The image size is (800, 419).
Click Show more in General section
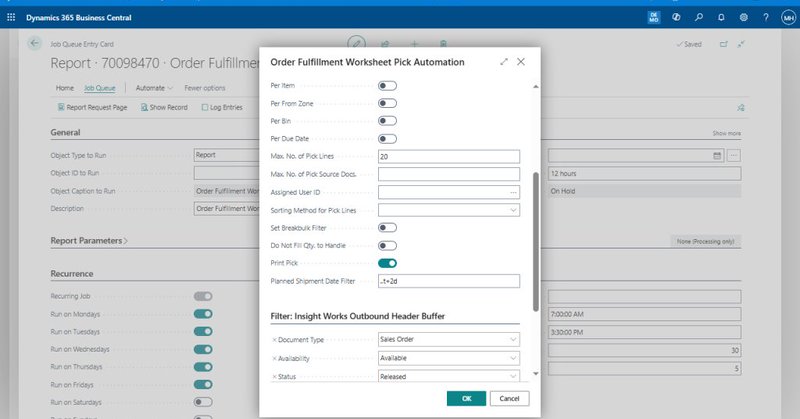[x=727, y=133]
